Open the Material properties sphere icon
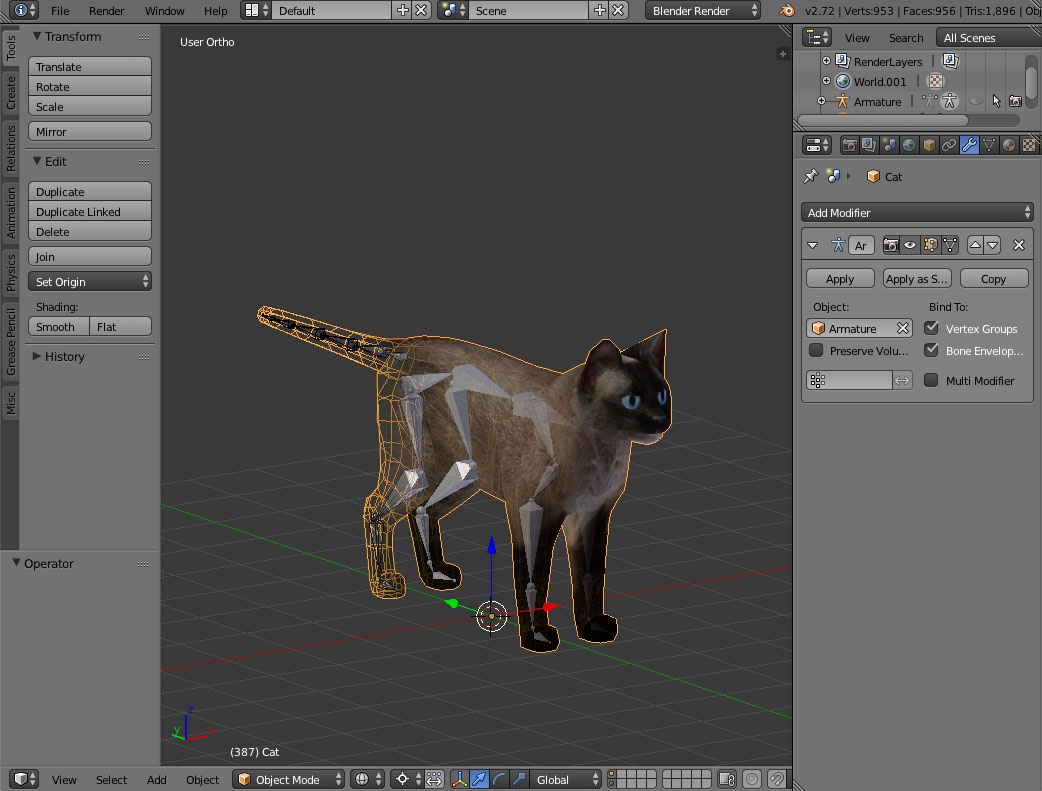 pyautogui.click(x=1009, y=145)
